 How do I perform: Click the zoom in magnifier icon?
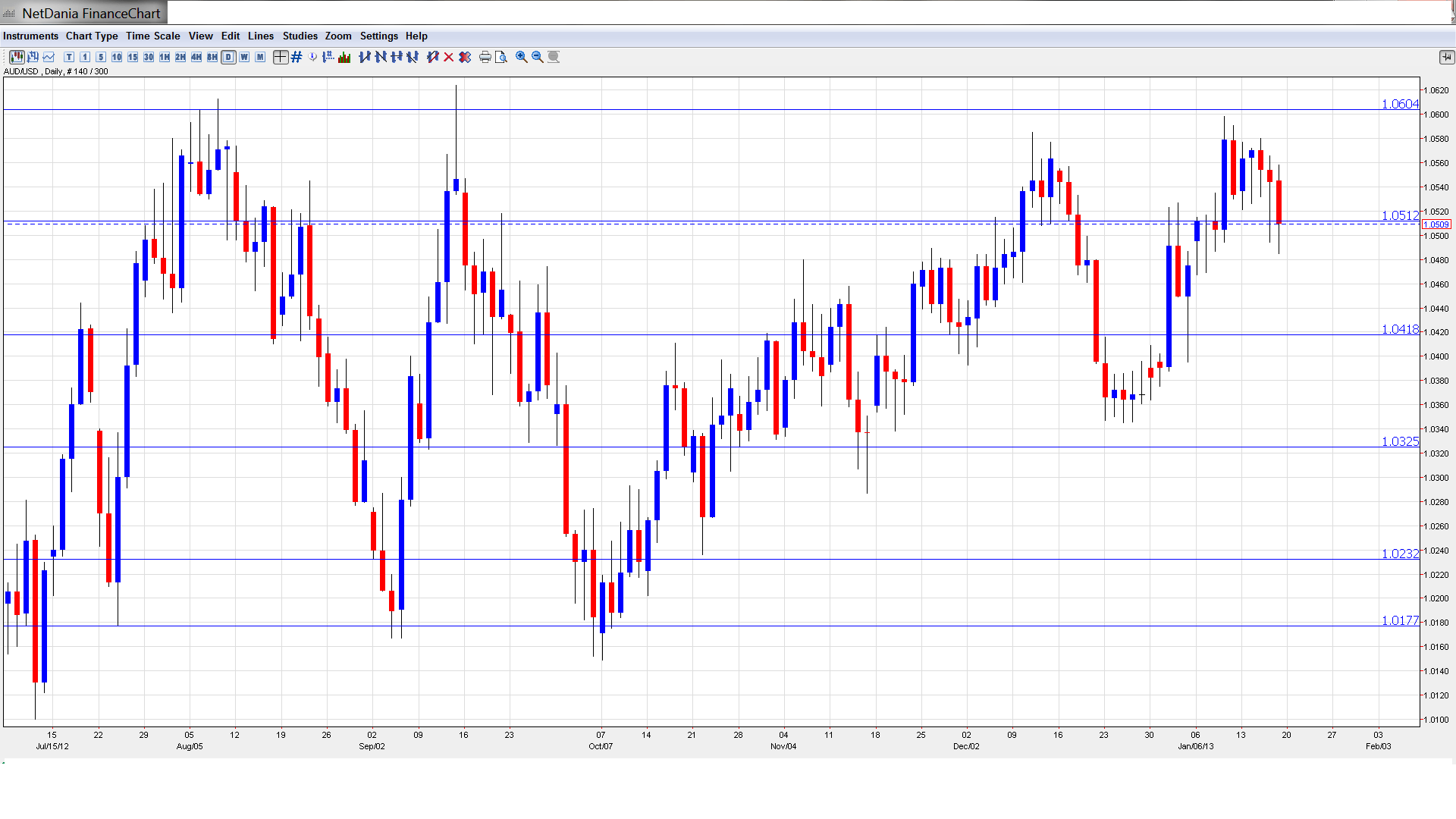(522, 57)
